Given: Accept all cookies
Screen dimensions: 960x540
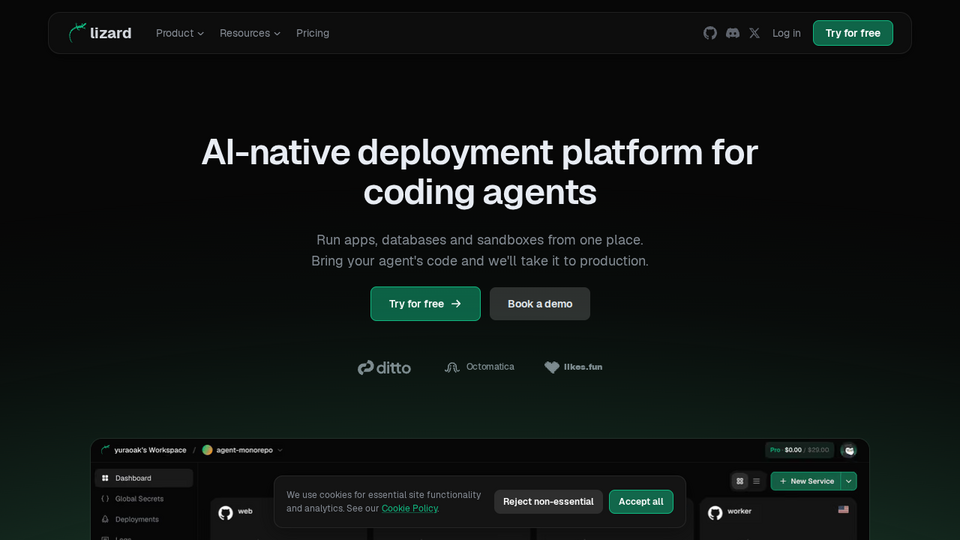Looking at the screenshot, I should tap(640, 501).
